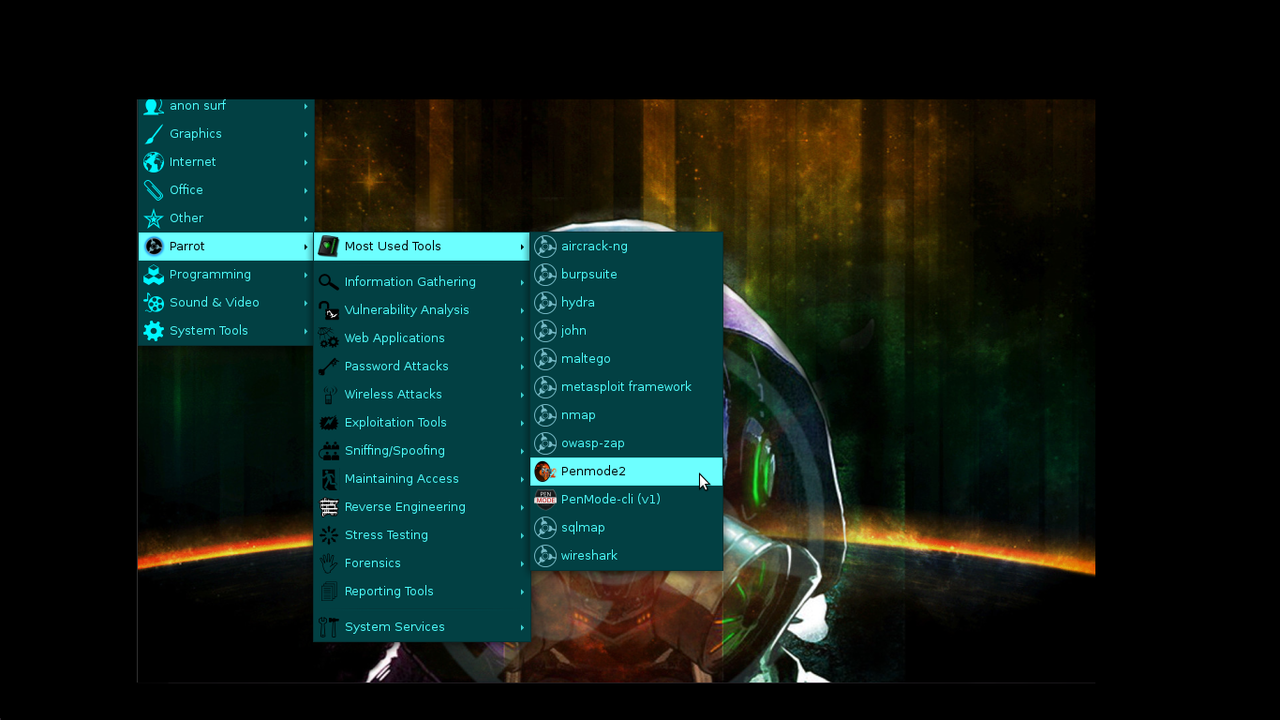
Task: Click the Stress Testing icon
Action: point(328,535)
